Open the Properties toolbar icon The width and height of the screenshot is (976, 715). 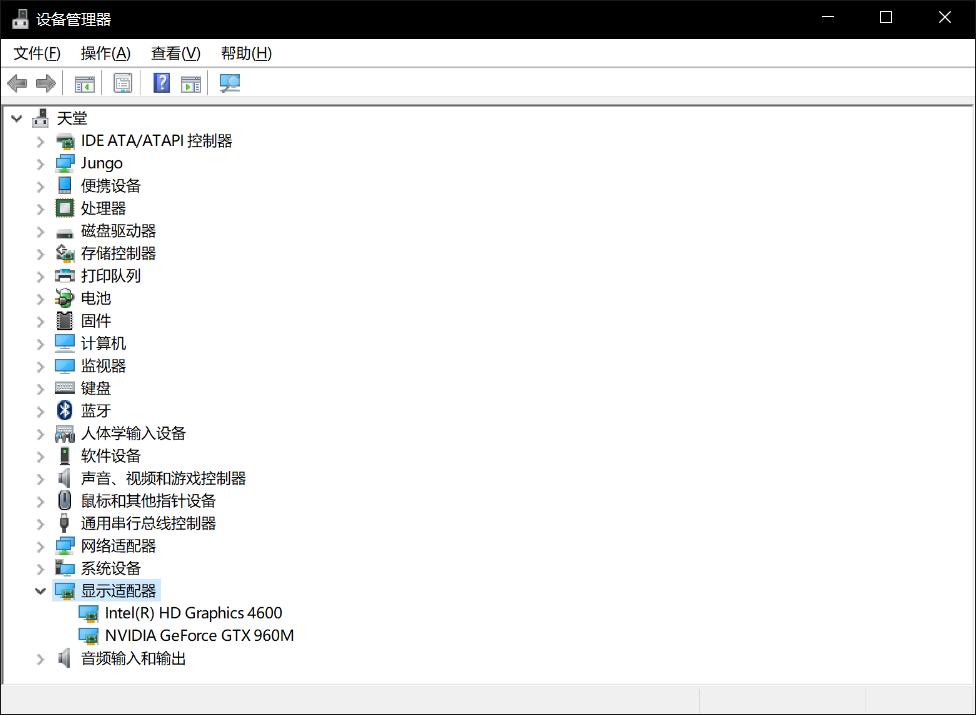click(x=123, y=83)
